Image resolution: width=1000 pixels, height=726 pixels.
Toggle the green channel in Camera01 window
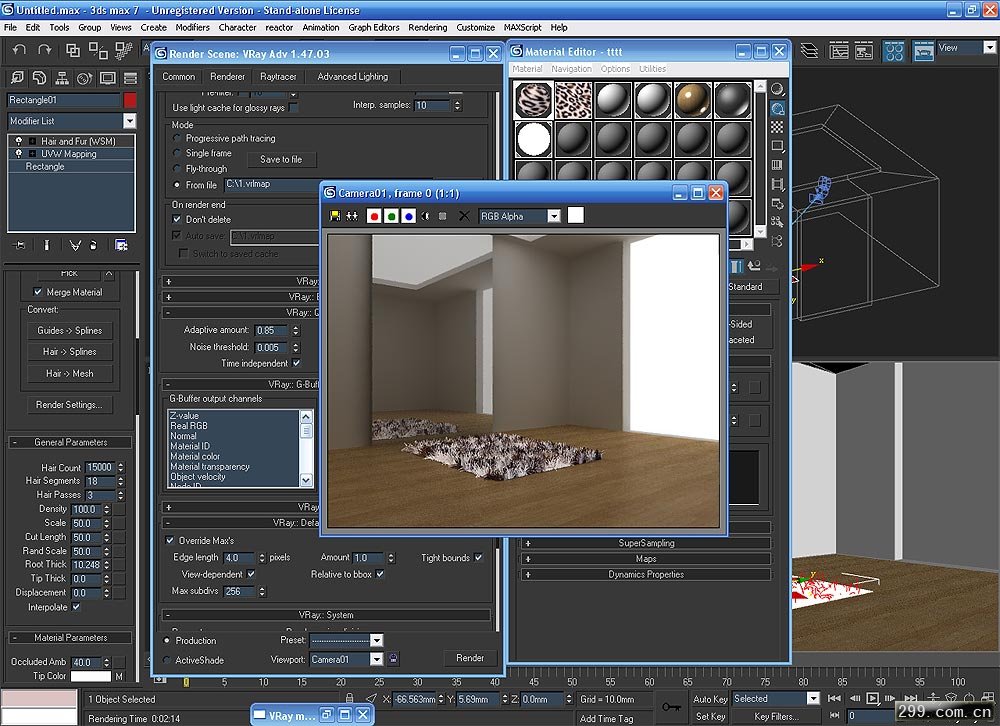(x=392, y=216)
